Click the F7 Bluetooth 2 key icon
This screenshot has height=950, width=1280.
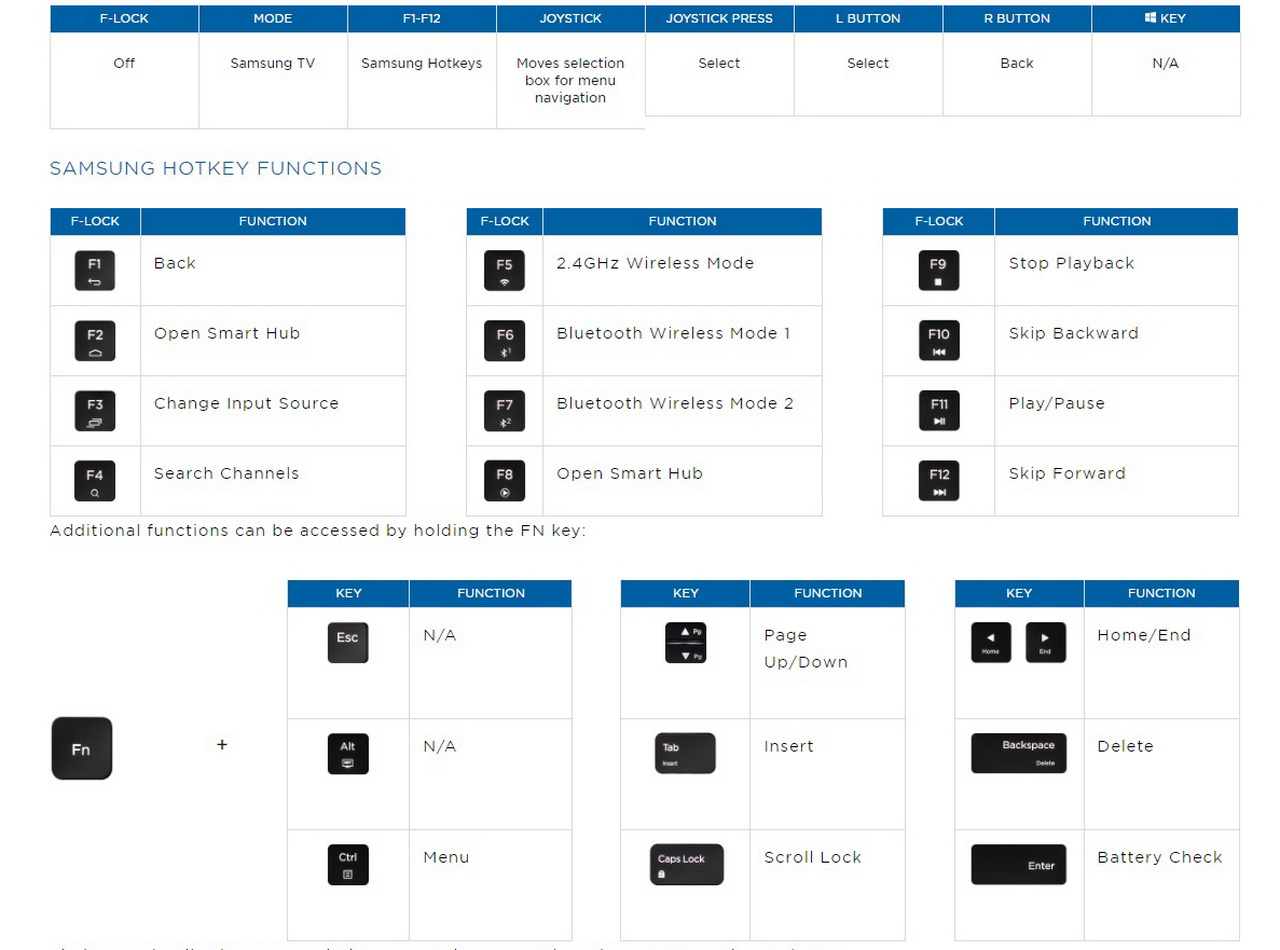click(504, 411)
